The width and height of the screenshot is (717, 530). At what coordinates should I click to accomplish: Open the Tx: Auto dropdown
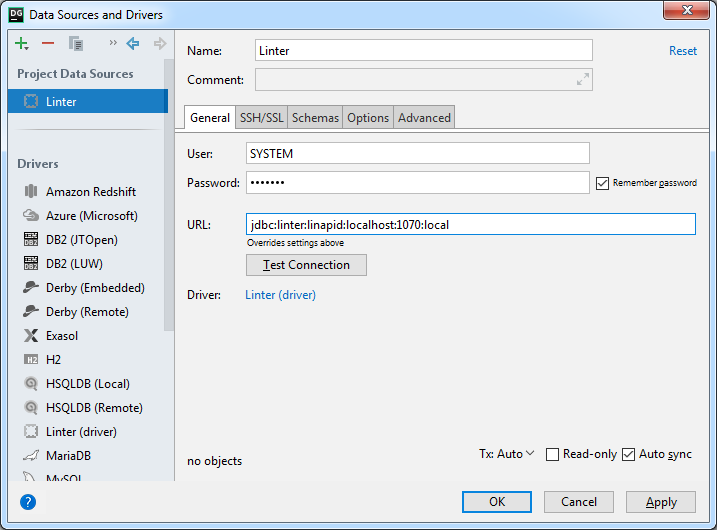506,454
